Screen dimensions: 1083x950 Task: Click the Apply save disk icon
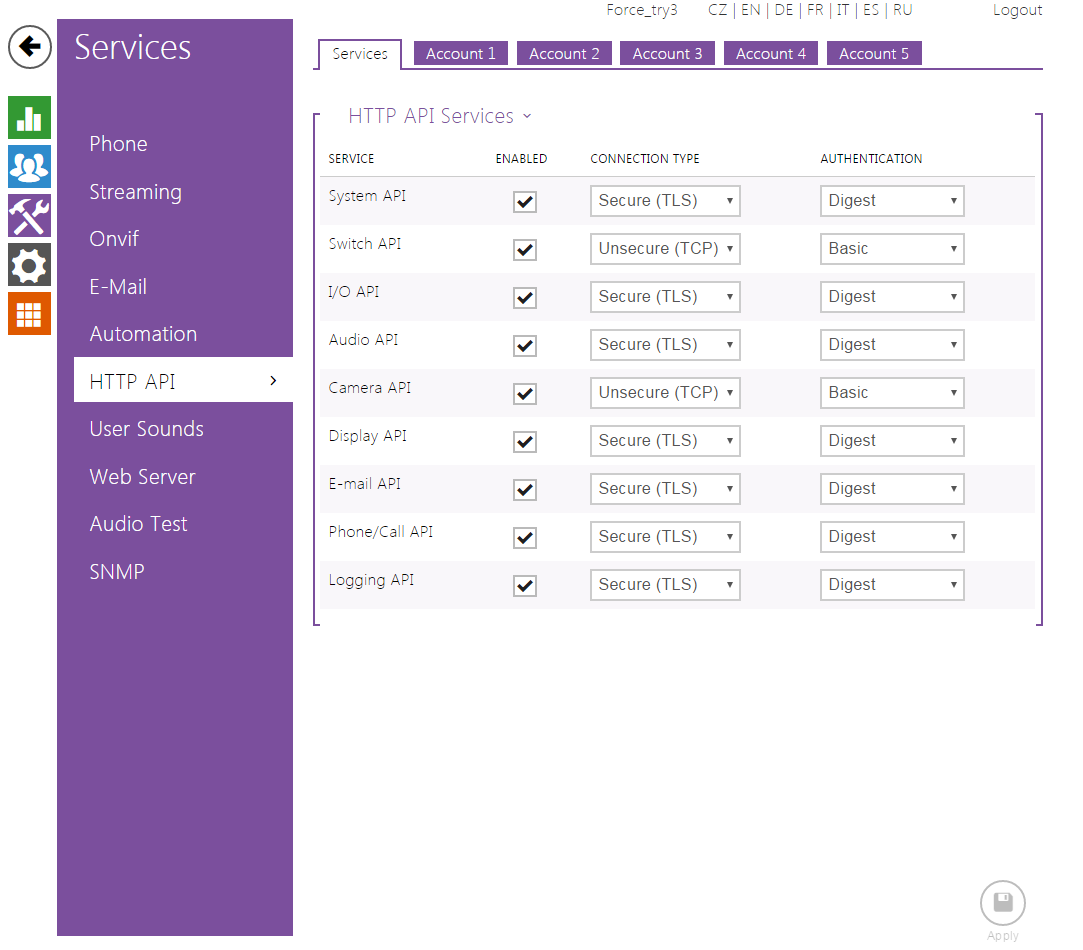coord(1002,903)
